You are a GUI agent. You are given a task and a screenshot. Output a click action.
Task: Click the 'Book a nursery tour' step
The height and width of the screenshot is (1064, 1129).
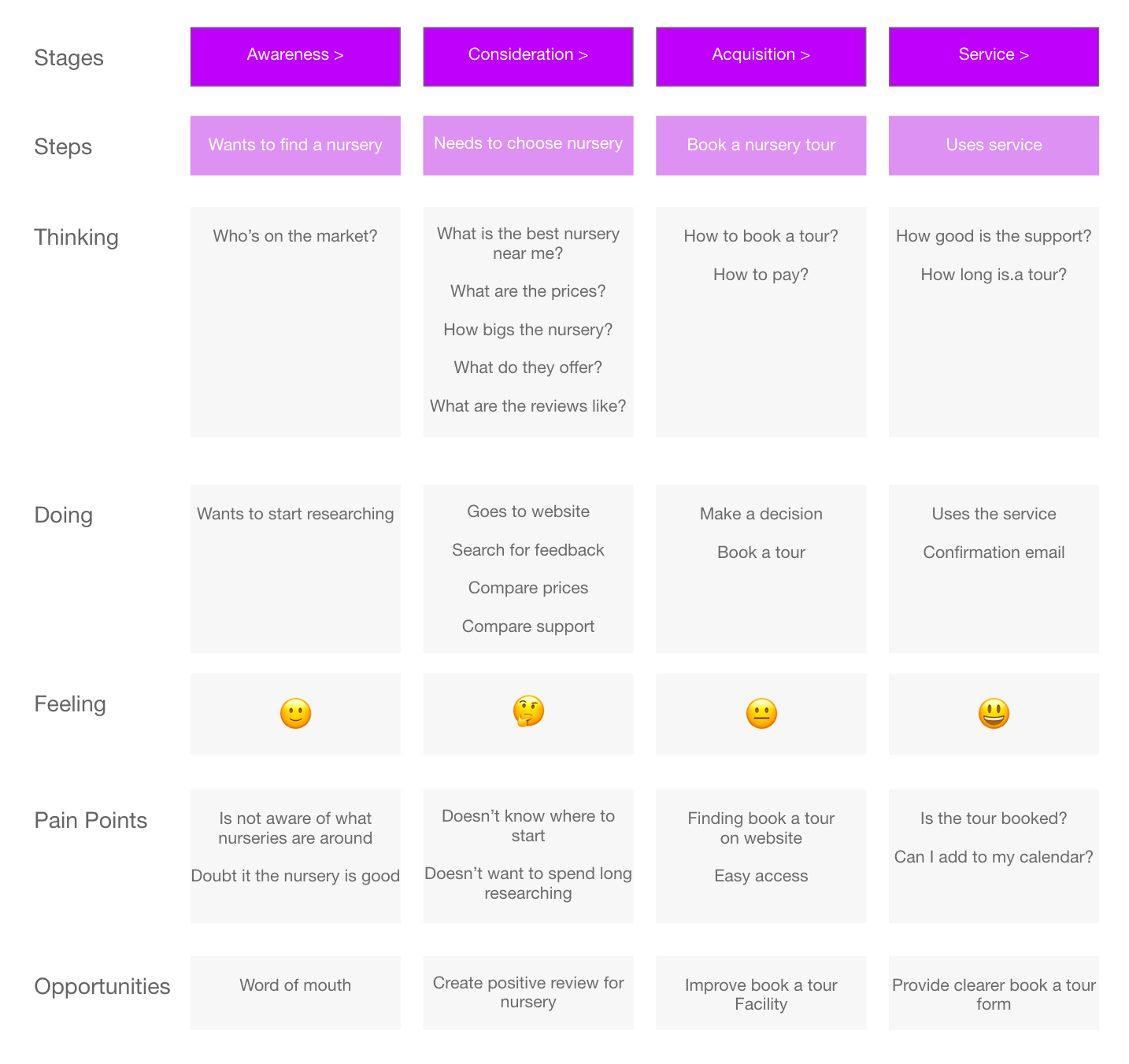761,146
